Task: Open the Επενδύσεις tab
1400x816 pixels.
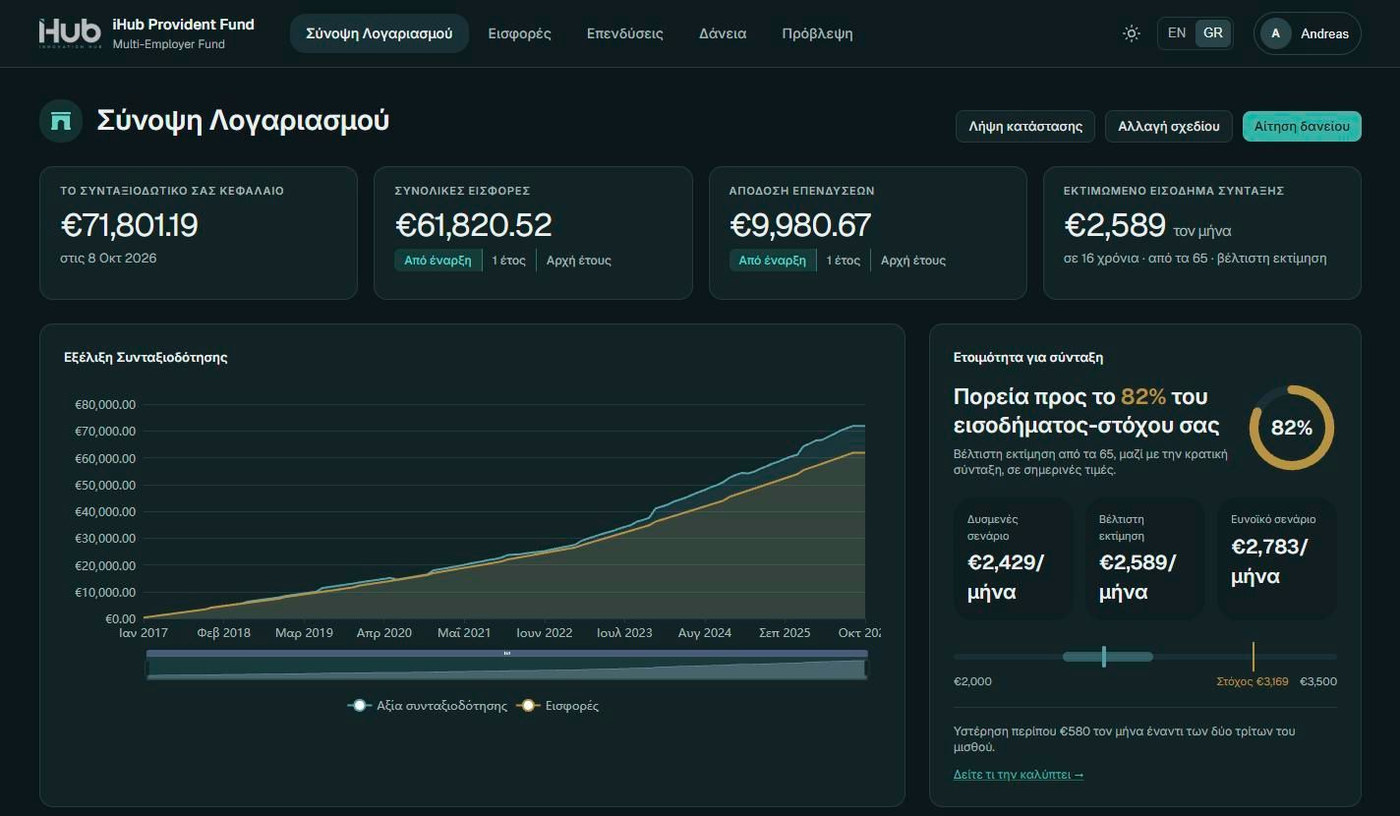Action: 625,33
